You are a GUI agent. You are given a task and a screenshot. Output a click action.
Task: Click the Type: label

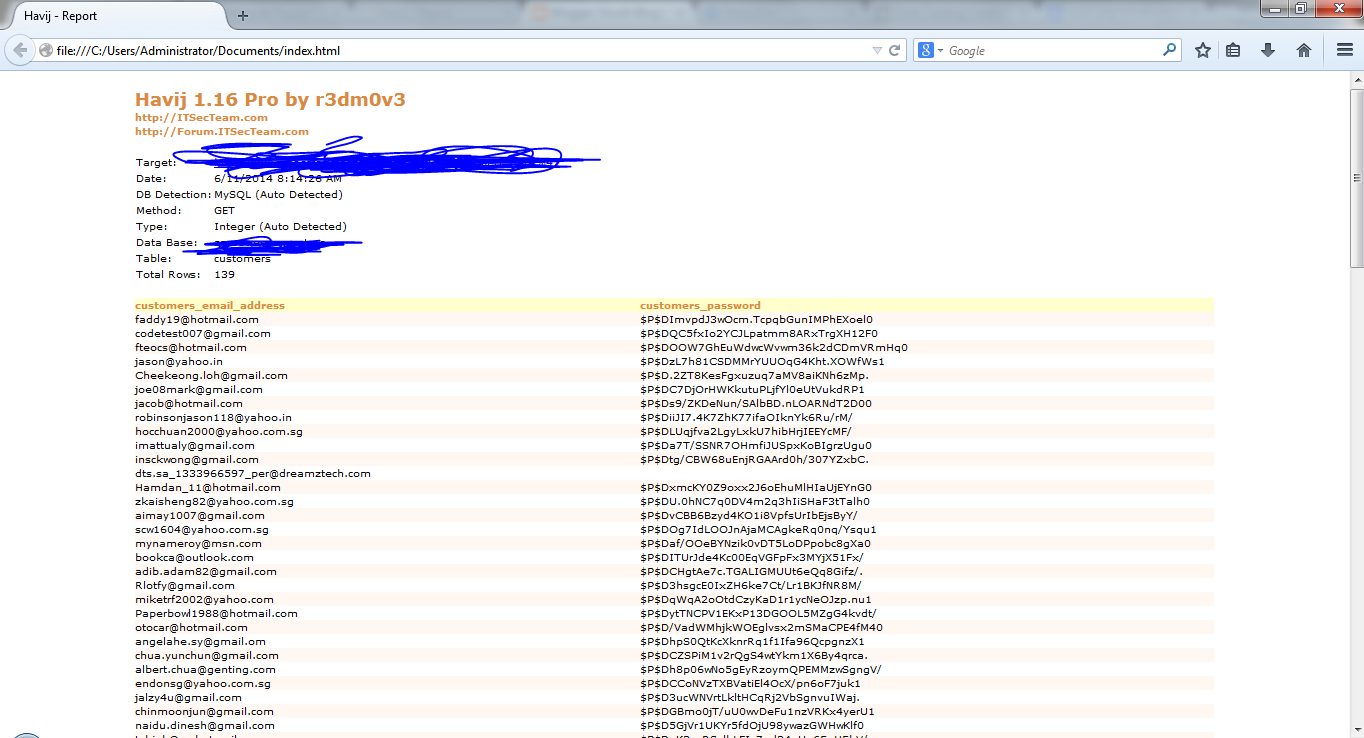click(151, 226)
